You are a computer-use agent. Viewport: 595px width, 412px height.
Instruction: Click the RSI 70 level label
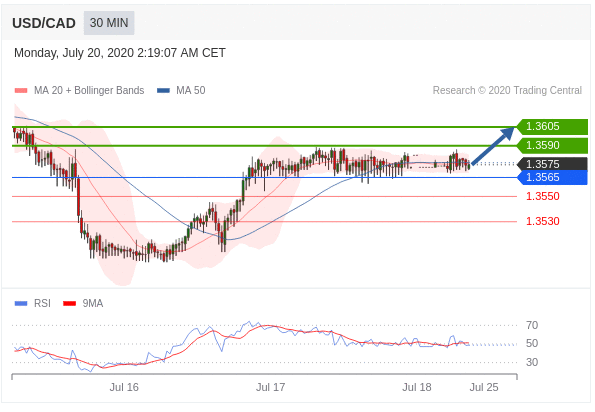532,325
